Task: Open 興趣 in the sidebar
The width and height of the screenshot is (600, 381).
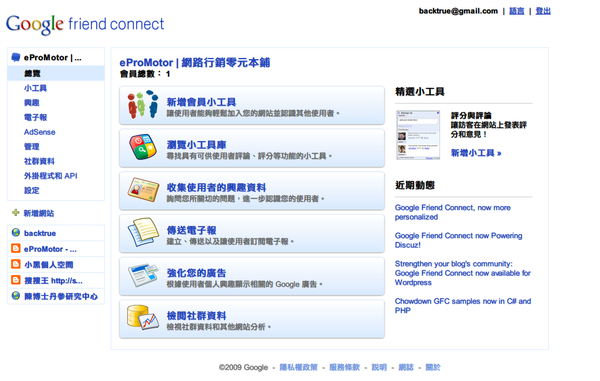Action: pyautogui.click(x=31, y=103)
